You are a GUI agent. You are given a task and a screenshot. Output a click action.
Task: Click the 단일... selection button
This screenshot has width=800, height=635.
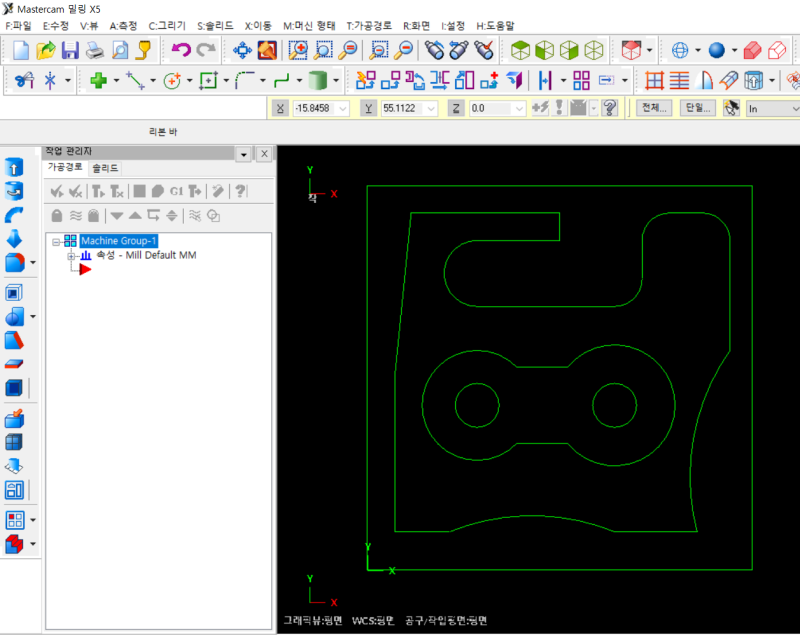coord(697,108)
